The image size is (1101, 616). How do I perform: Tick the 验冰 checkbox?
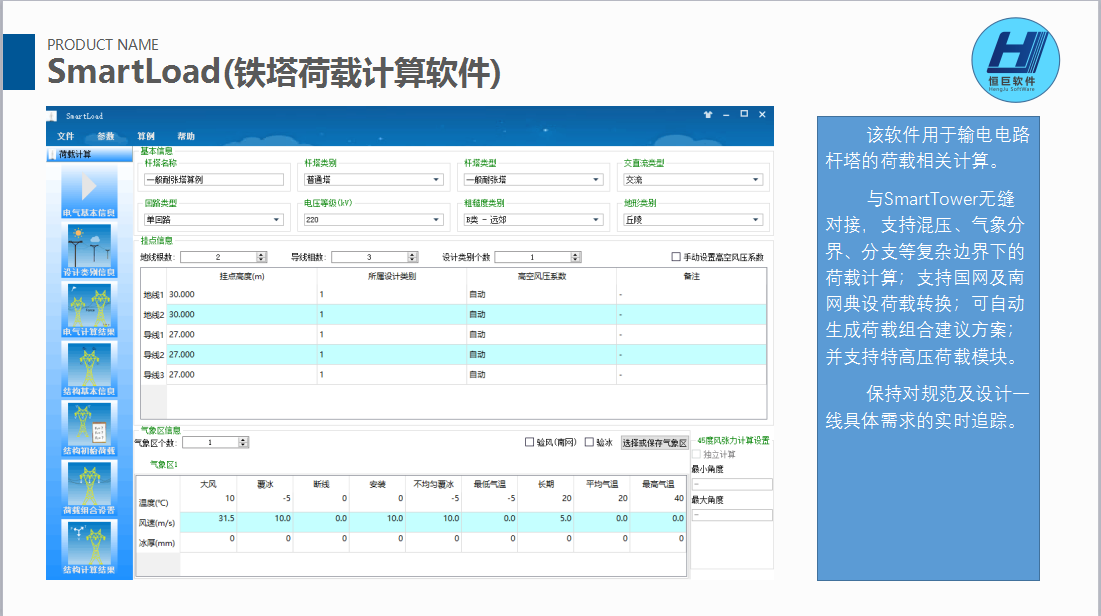pyautogui.click(x=589, y=443)
